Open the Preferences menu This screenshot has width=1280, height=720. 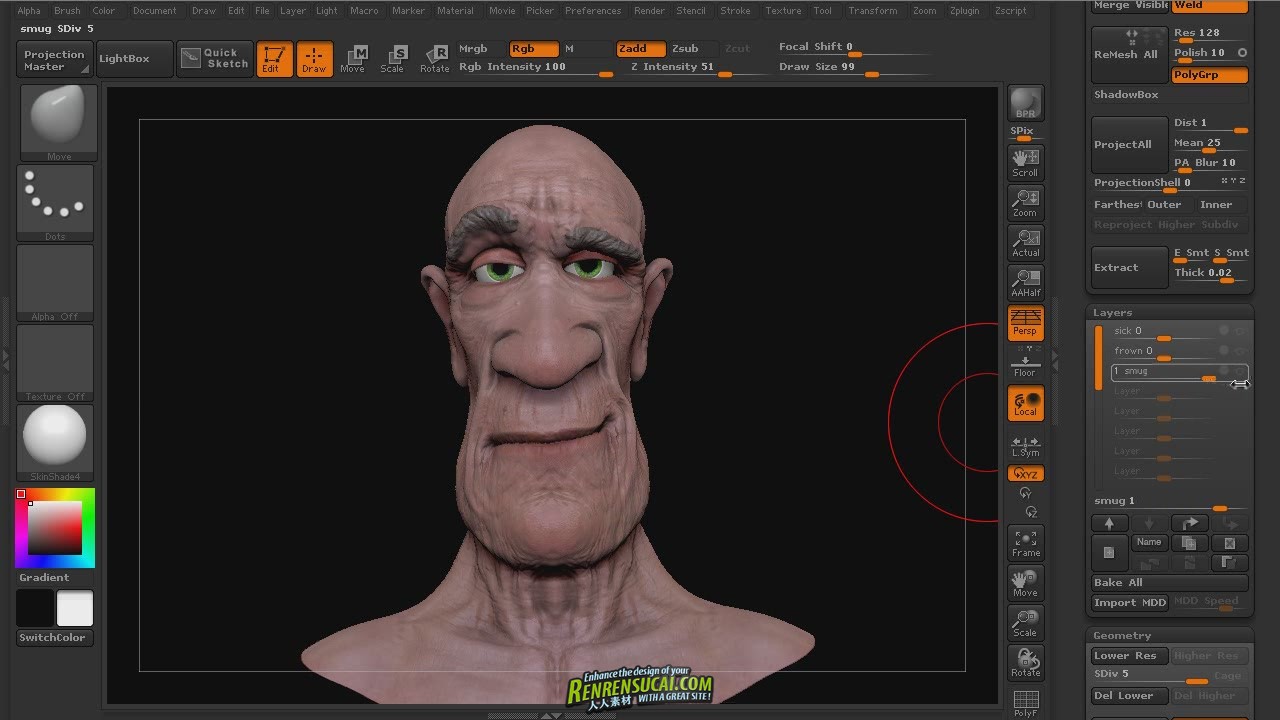click(x=593, y=10)
